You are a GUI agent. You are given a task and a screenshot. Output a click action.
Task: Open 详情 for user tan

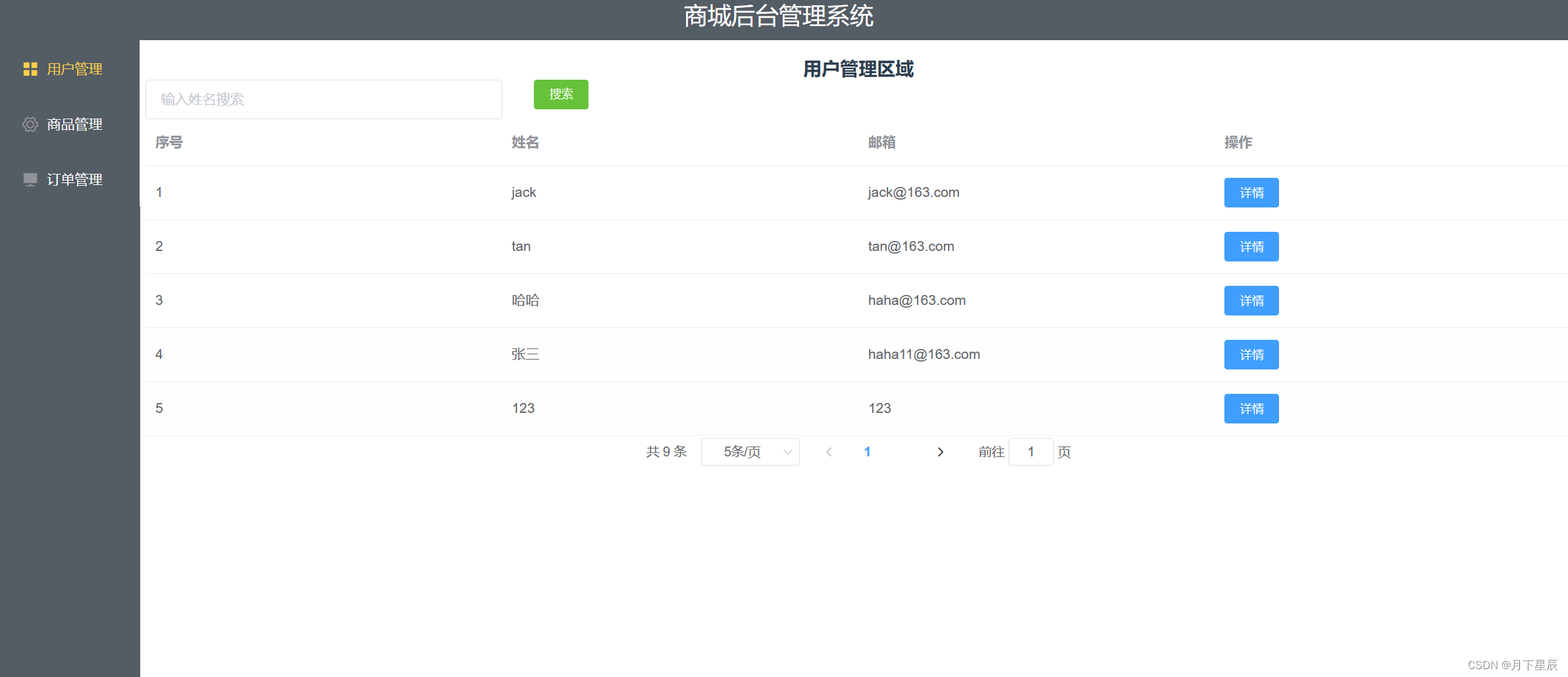pos(1251,246)
